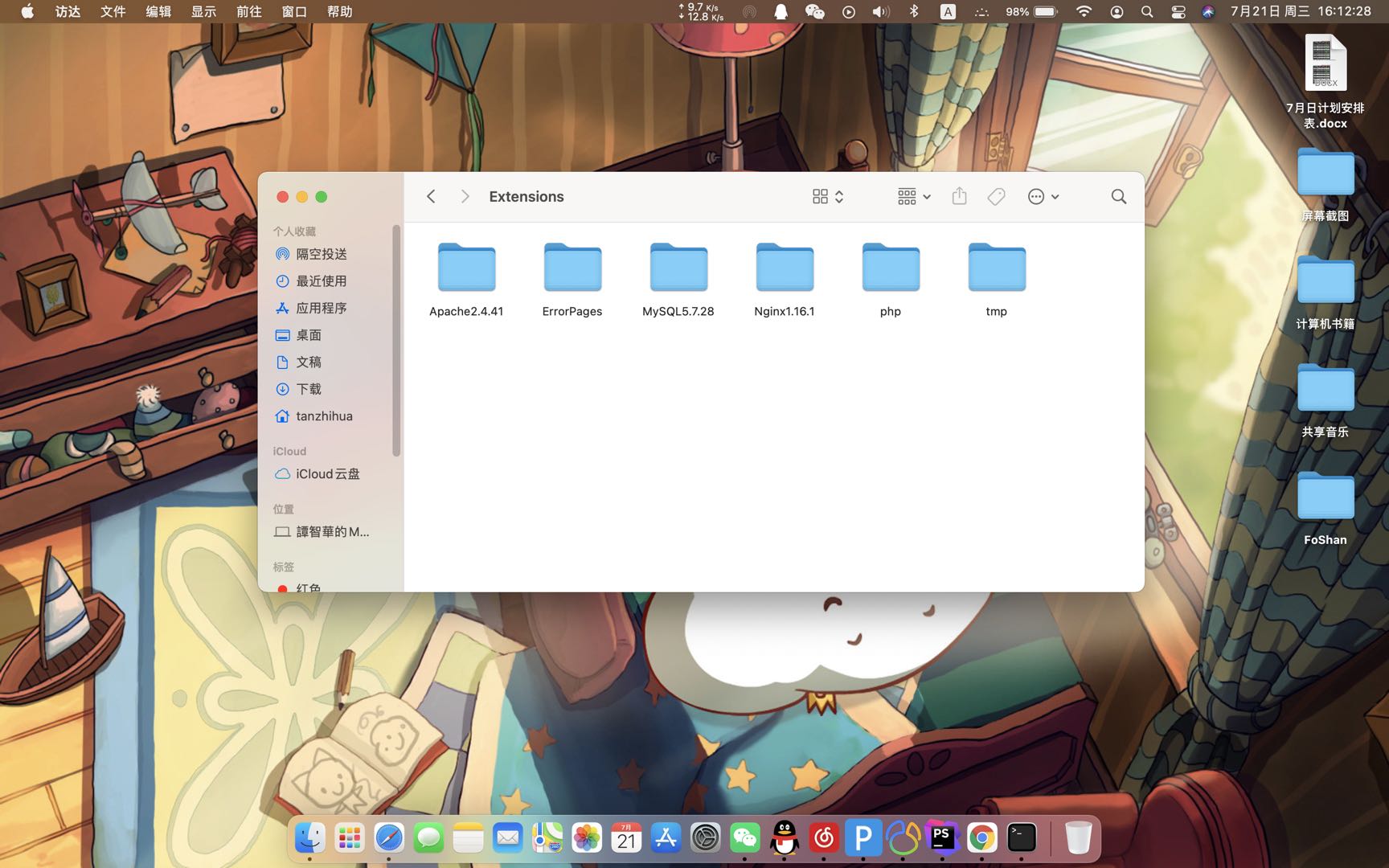Viewport: 1389px width, 868px height.
Task: Click the Finder sidebar scrollbar
Action: click(396, 342)
